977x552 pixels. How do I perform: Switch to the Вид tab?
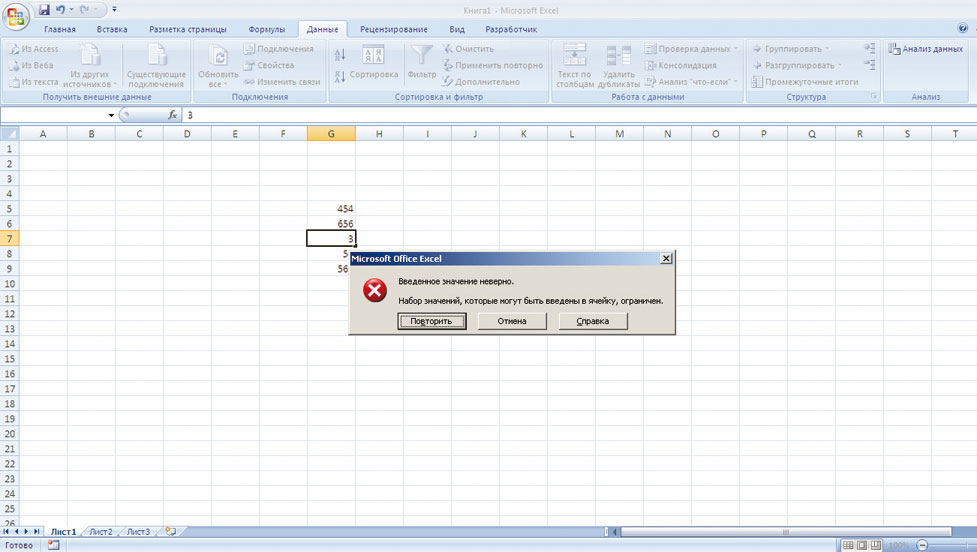tap(457, 29)
